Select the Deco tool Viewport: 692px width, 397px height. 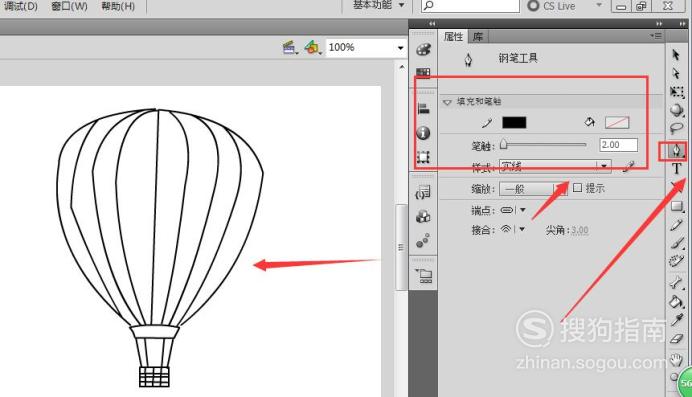677,261
